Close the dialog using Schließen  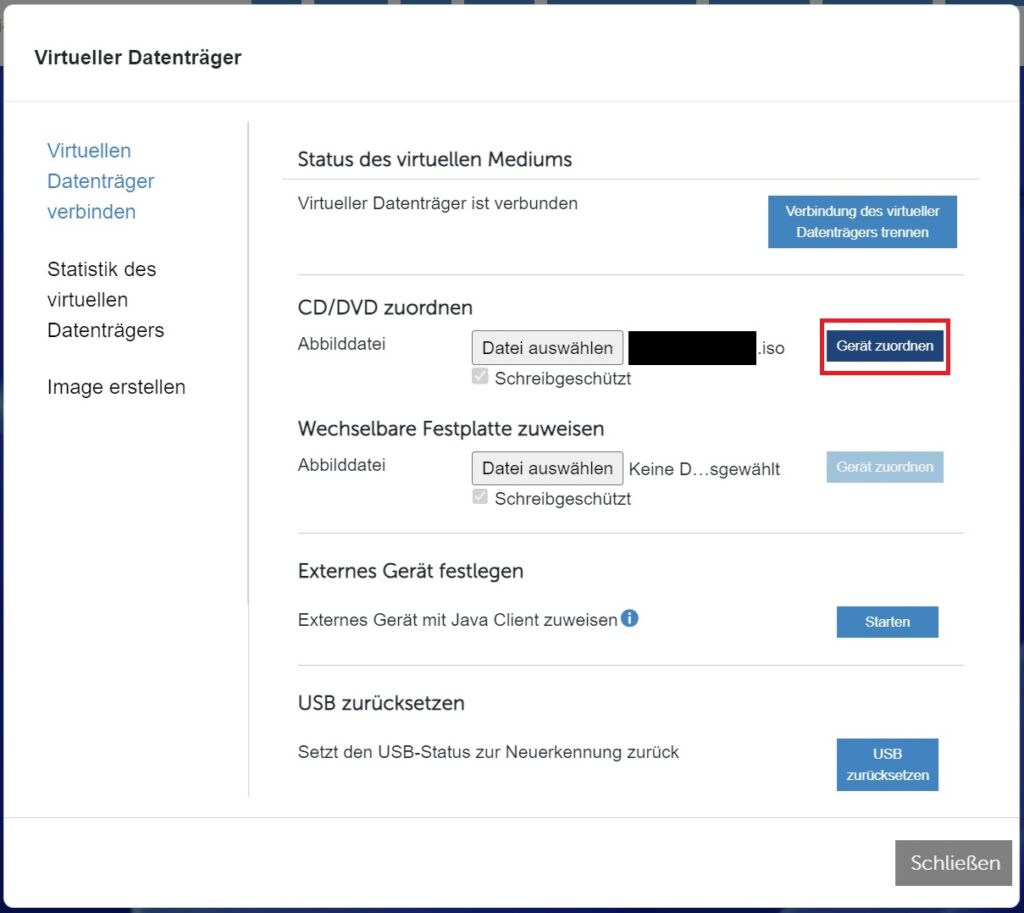952,862
